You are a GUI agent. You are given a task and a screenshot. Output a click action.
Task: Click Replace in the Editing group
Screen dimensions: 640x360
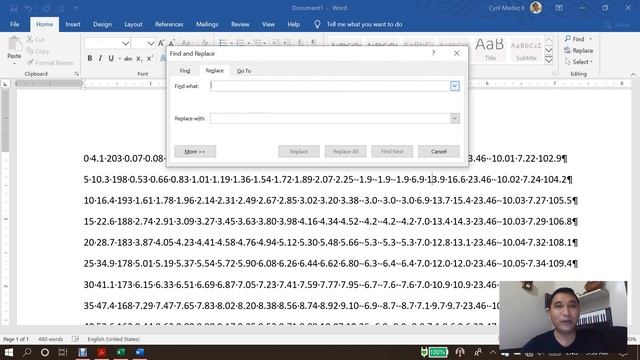[x=579, y=51]
